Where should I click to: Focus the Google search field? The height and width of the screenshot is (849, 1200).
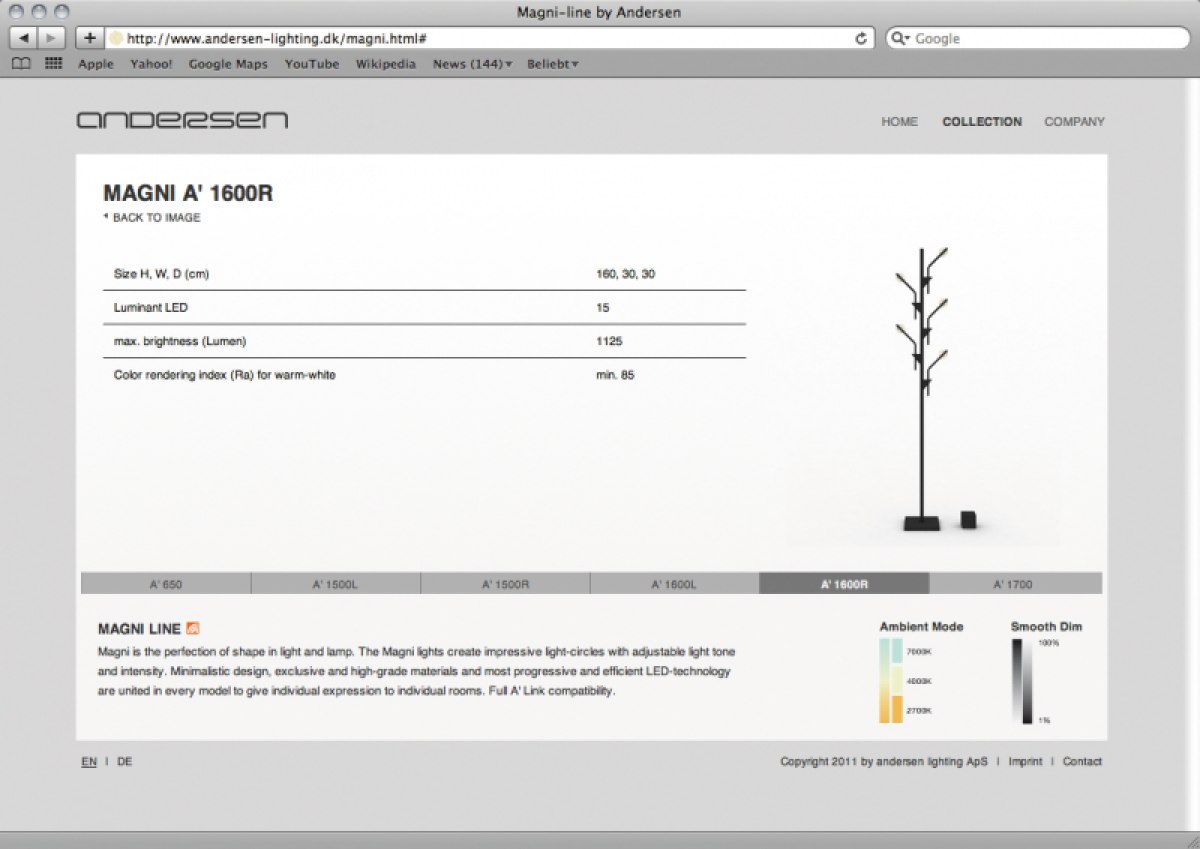[x=1038, y=38]
